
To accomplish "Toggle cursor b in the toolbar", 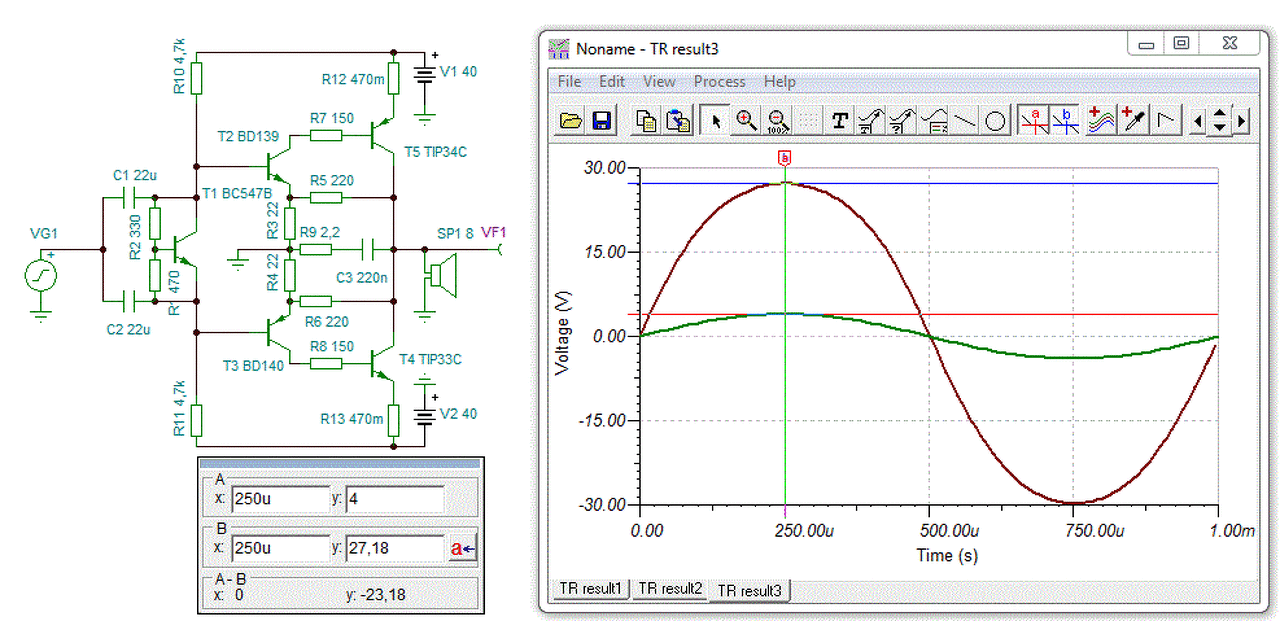I will click(1065, 121).
